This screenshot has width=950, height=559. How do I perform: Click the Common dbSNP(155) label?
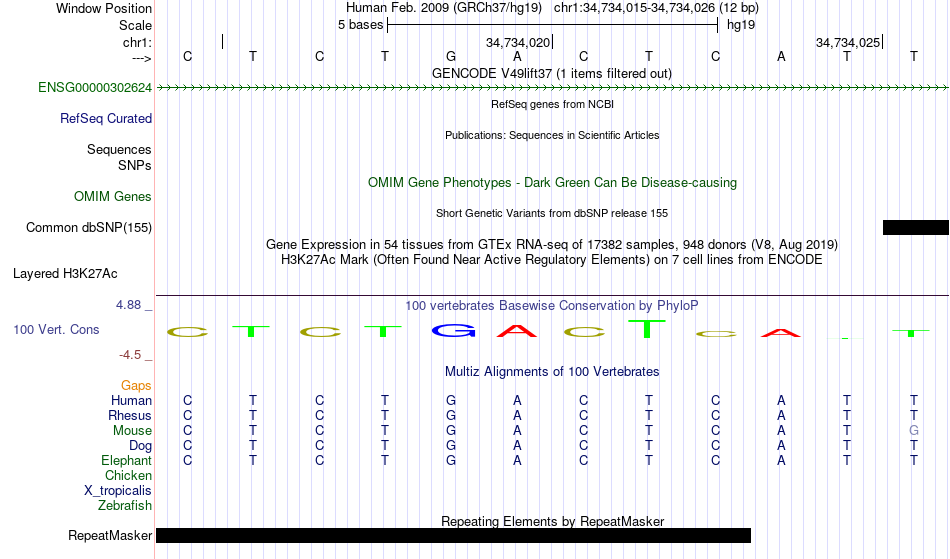[x=89, y=228]
